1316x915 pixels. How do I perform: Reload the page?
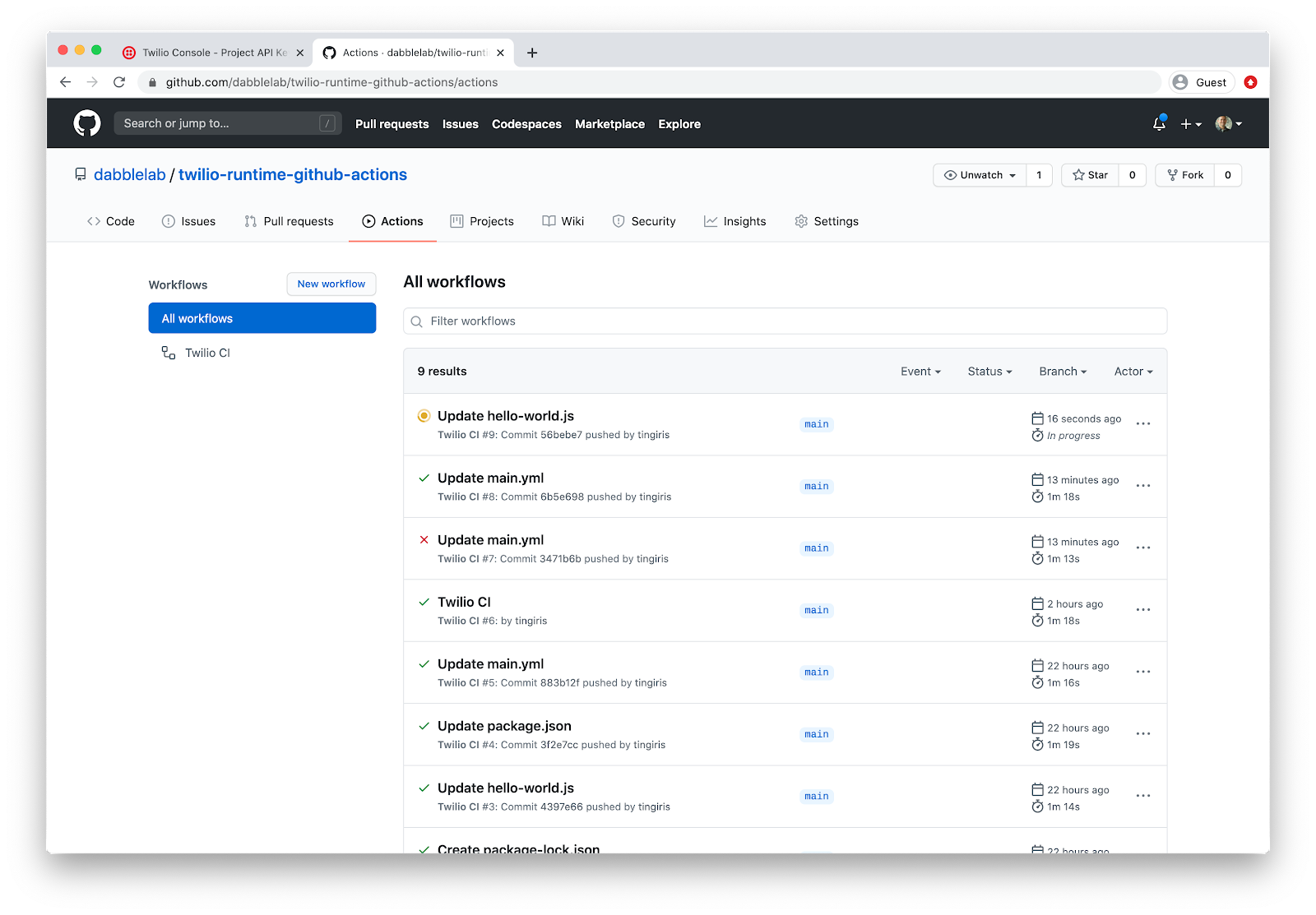[x=119, y=82]
